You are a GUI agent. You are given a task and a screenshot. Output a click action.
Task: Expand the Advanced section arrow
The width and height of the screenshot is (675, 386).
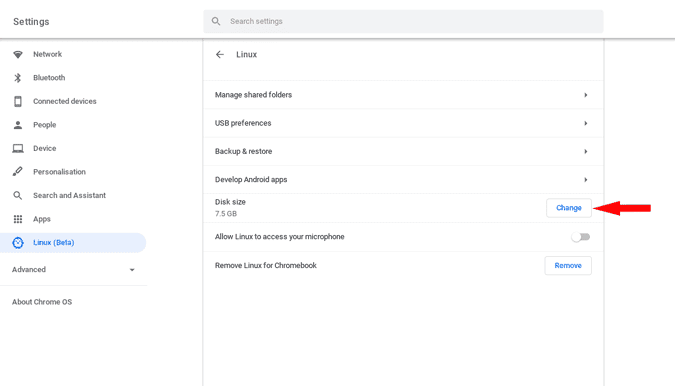(x=132, y=270)
